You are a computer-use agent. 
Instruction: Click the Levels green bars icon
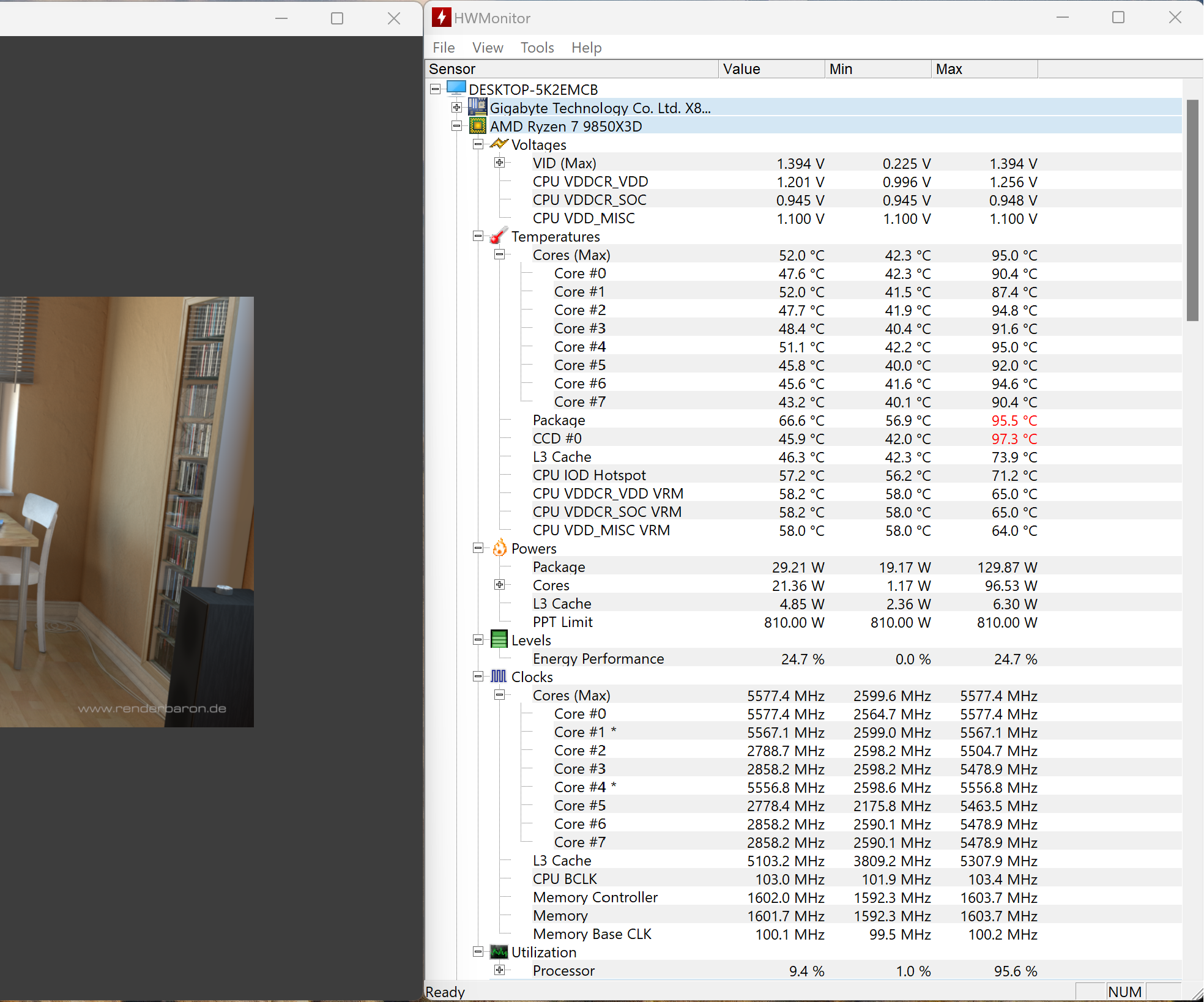point(499,640)
